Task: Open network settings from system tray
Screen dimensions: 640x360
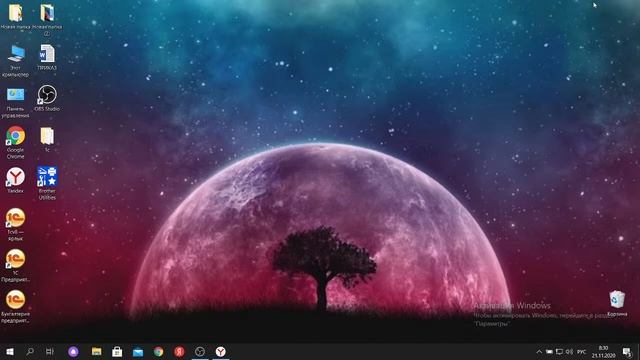Action: pos(560,351)
